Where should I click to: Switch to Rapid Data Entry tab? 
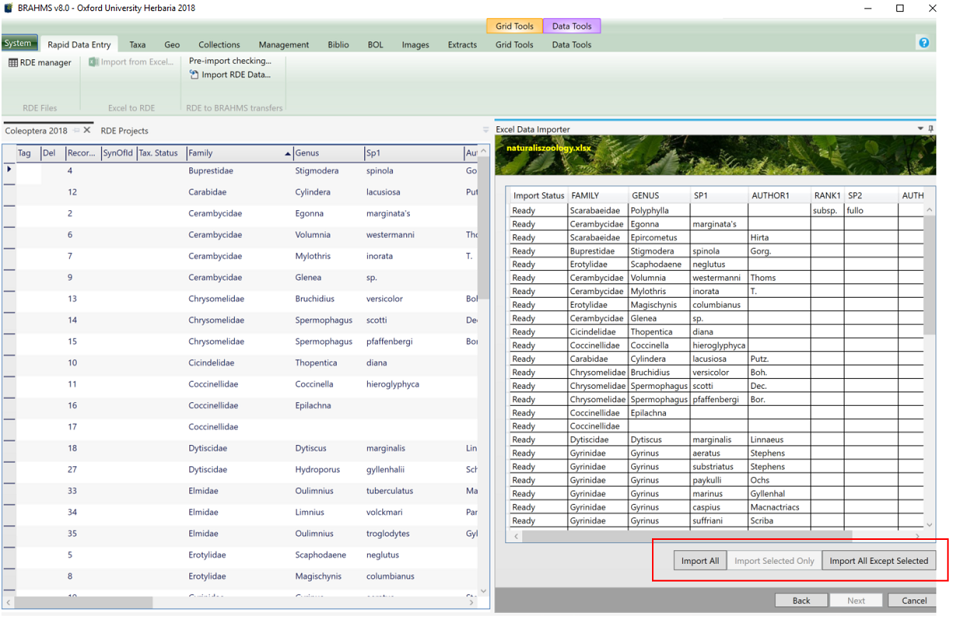(x=79, y=45)
